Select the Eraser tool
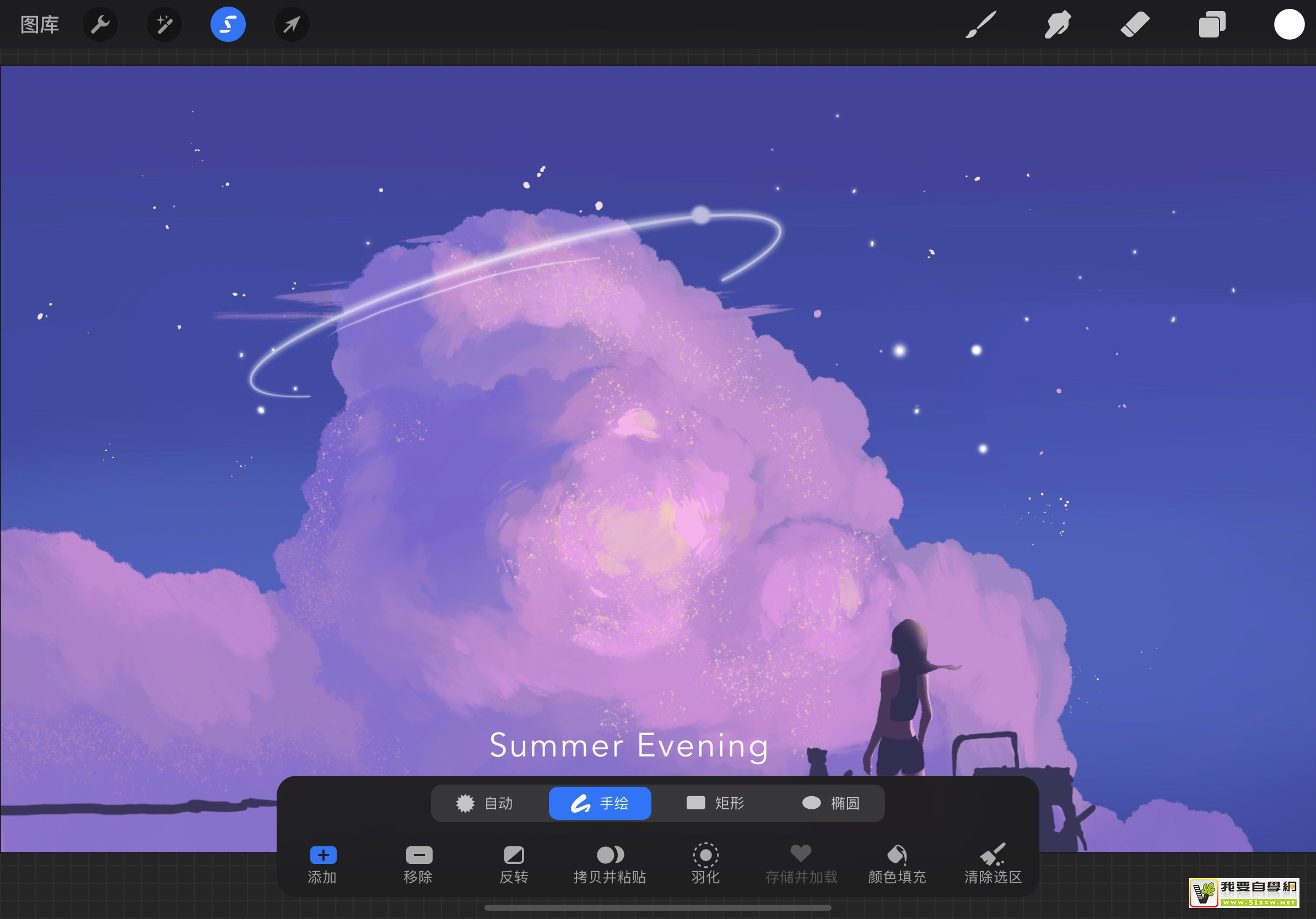Screen dimensions: 1316x919 point(1135,25)
